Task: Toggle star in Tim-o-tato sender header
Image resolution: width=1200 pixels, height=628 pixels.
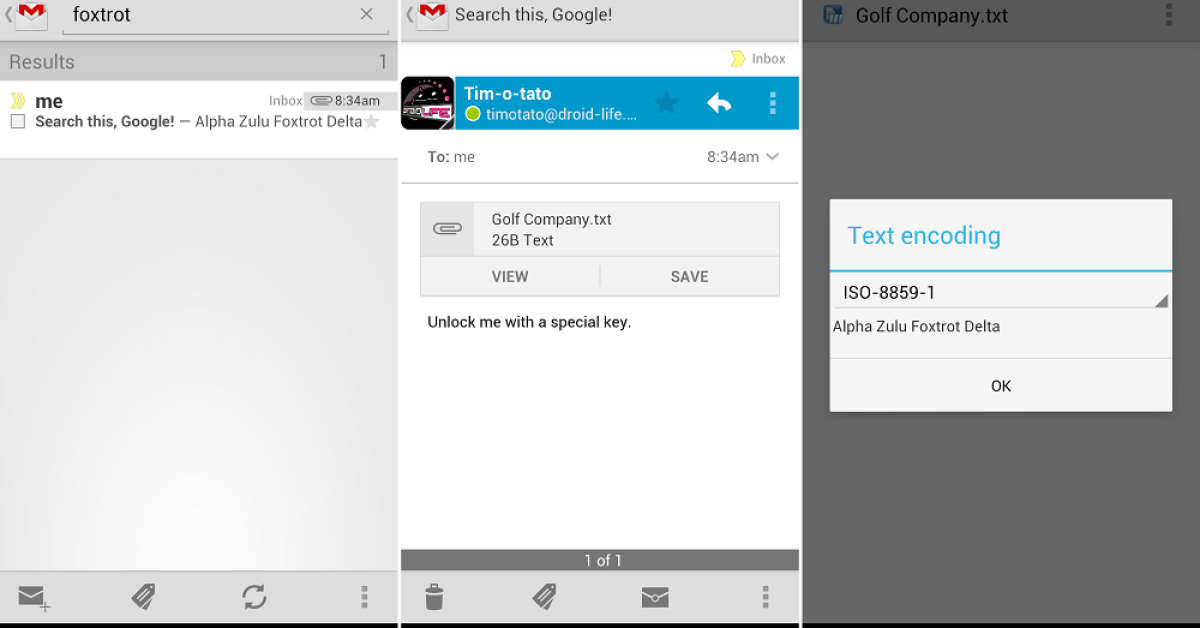Action: coord(666,103)
